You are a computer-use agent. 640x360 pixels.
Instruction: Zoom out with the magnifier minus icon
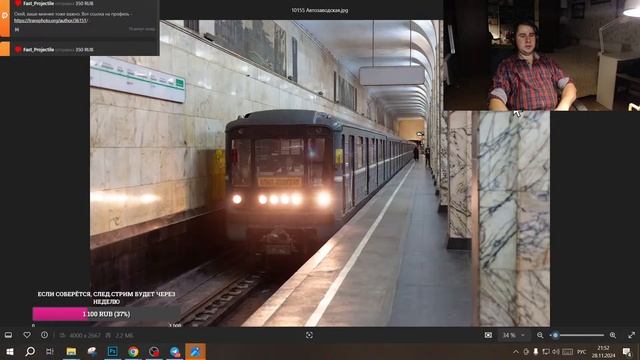[540, 335]
